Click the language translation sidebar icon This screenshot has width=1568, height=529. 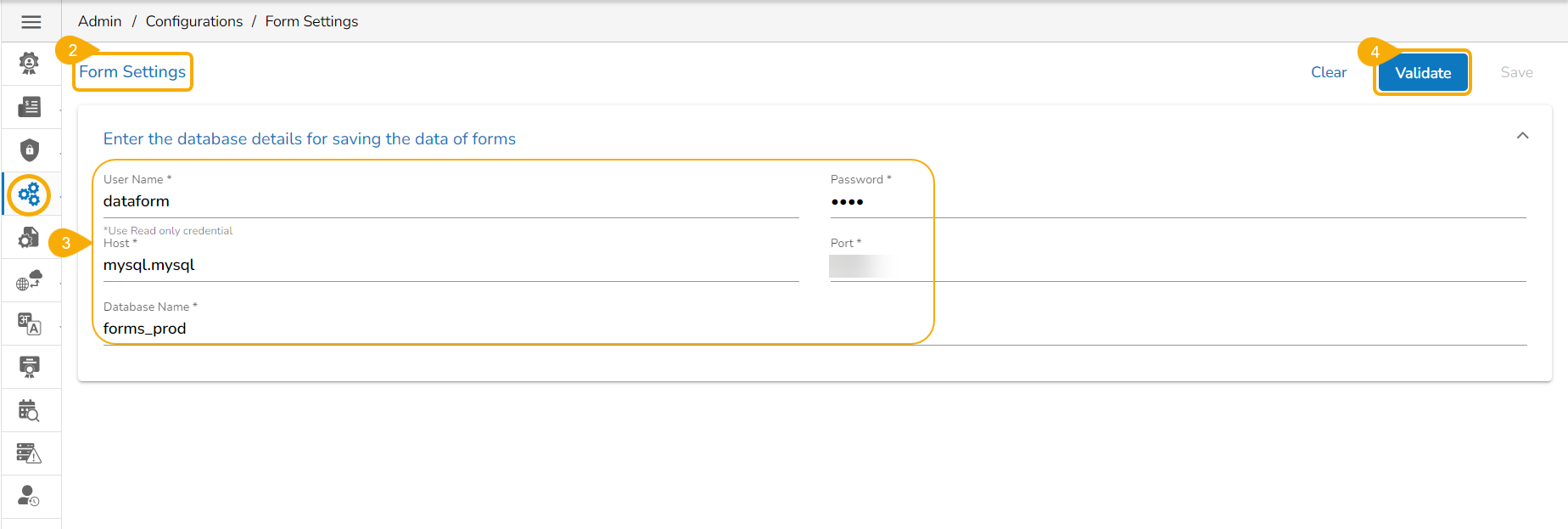point(30,324)
